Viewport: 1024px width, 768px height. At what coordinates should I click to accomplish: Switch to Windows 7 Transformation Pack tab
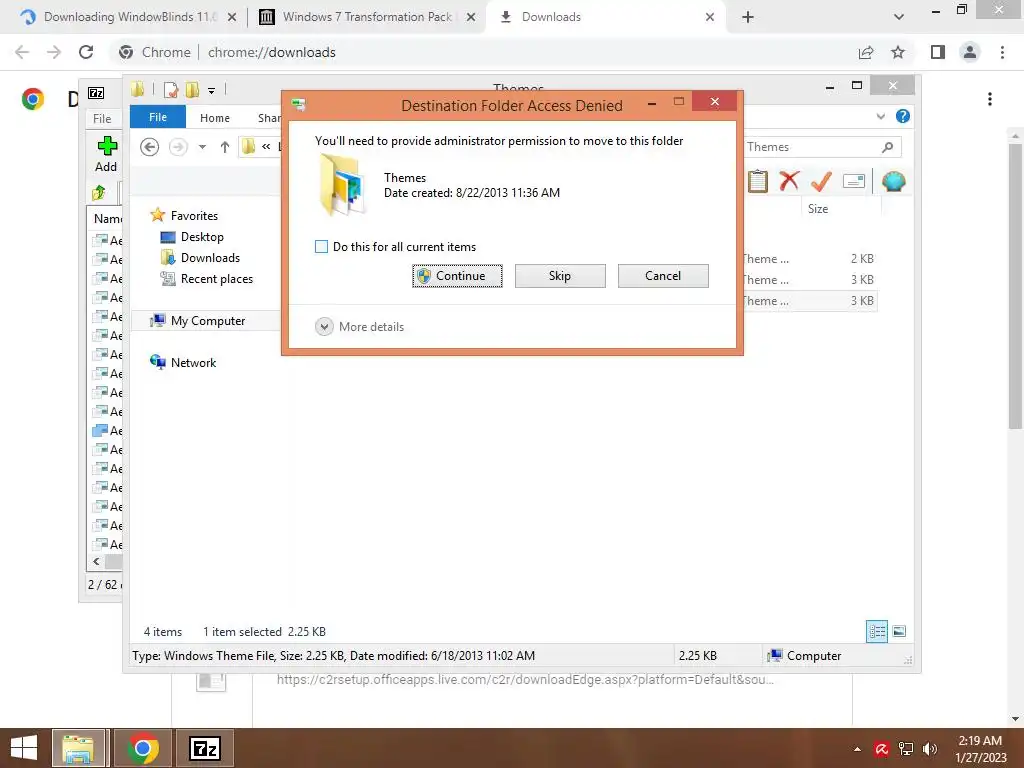click(368, 17)
